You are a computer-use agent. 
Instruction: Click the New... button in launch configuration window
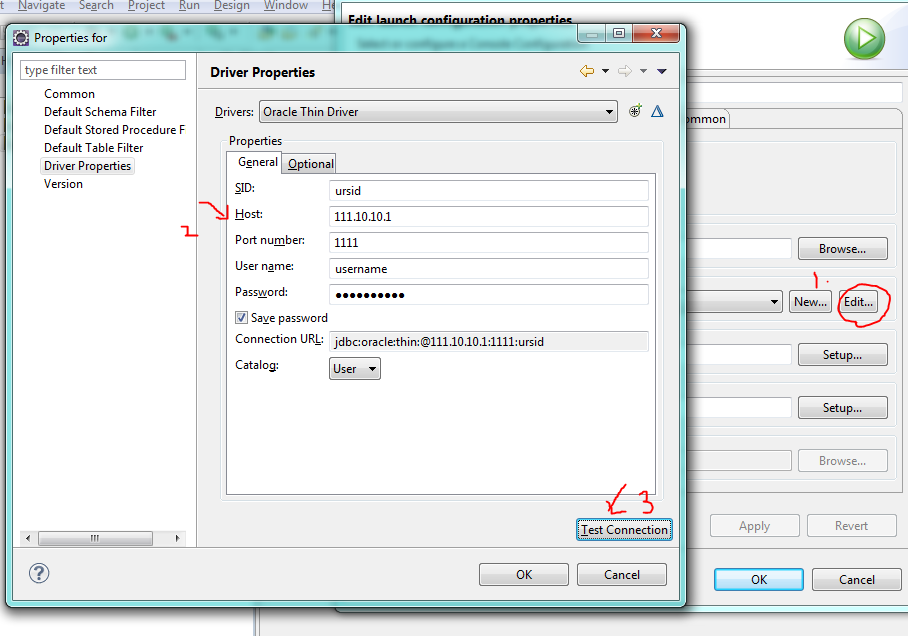point(810,302)
